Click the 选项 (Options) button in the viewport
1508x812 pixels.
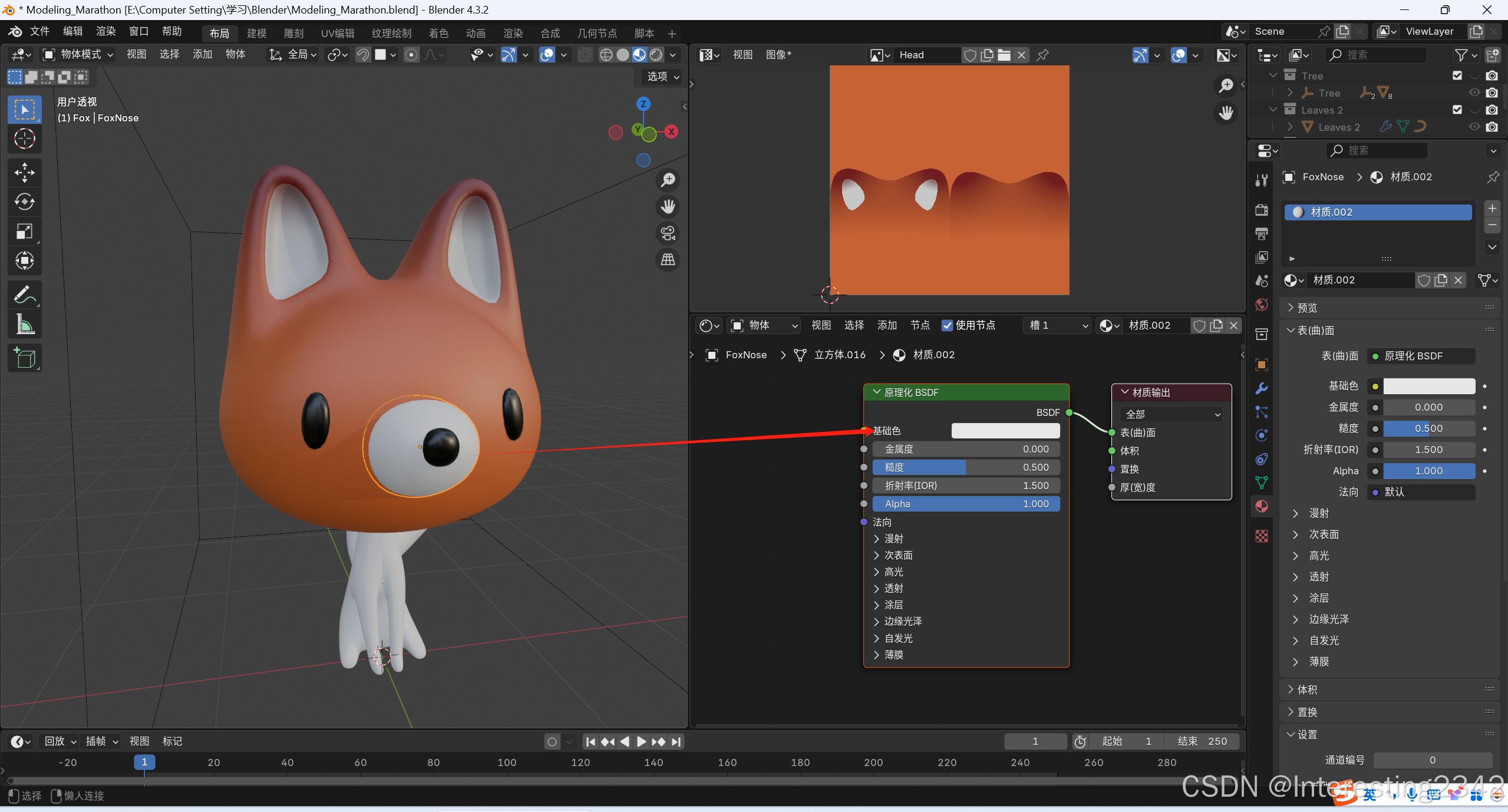663,77
